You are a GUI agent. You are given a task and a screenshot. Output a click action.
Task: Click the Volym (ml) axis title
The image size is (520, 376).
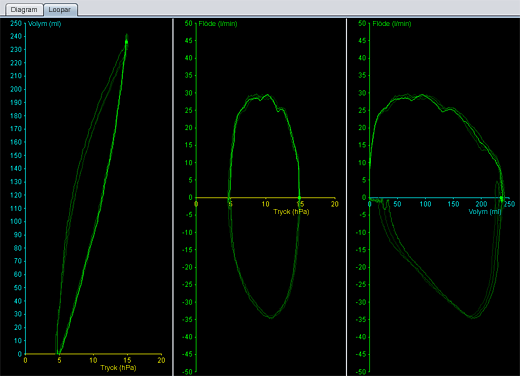coord(44,24)
